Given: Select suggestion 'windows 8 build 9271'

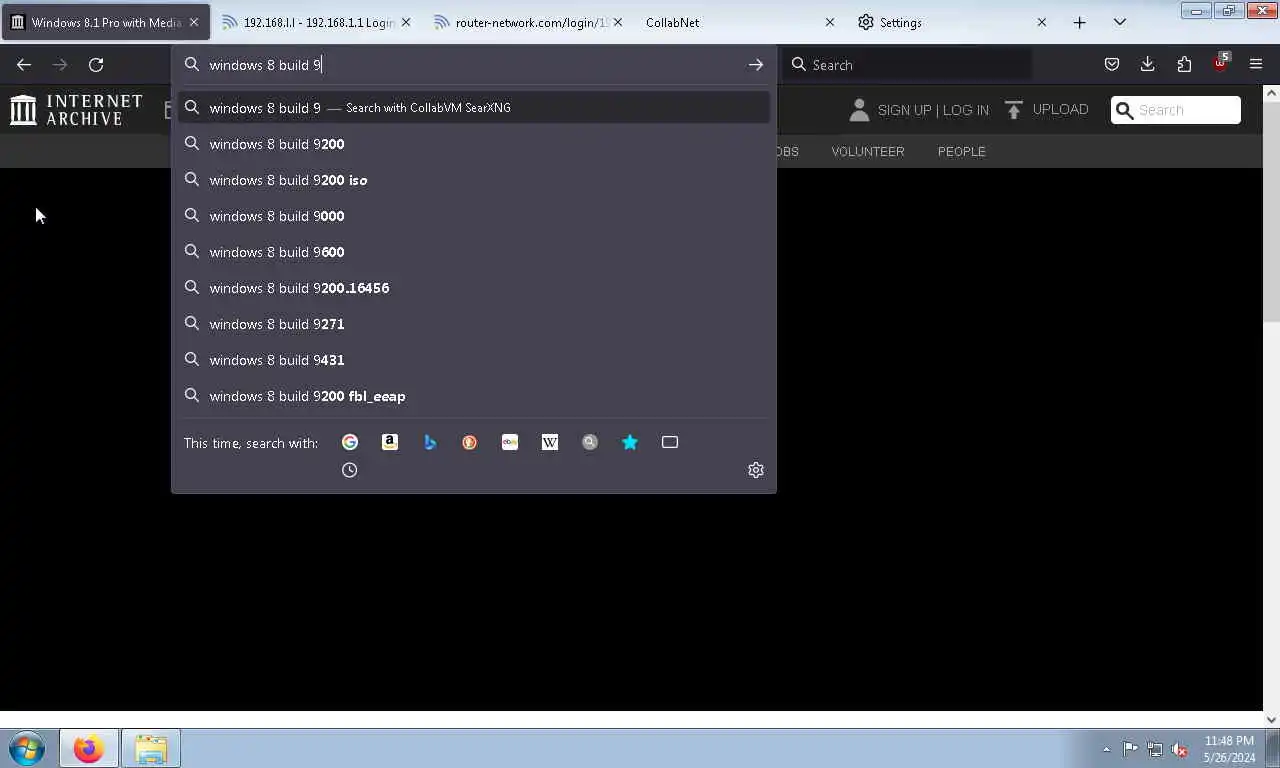Looking at the screenshot, I should pyautogui.click(x=474, y=324).
